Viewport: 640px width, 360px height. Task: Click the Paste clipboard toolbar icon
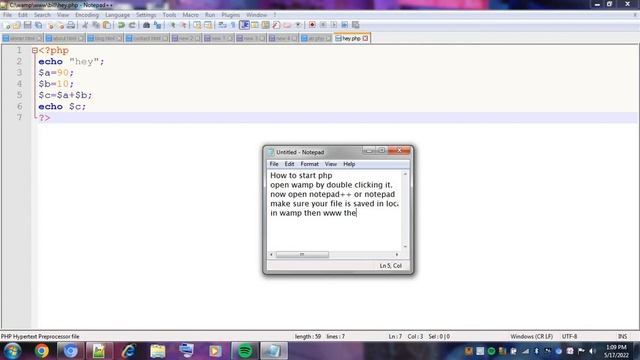coord(107,25)
